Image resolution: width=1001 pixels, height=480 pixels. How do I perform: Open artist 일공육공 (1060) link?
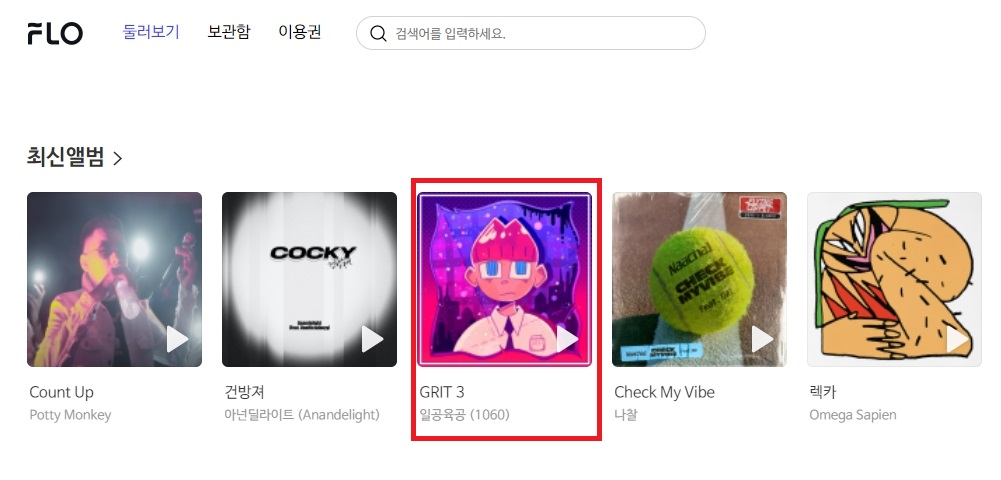pyautogui.click(x=465, y=415)
